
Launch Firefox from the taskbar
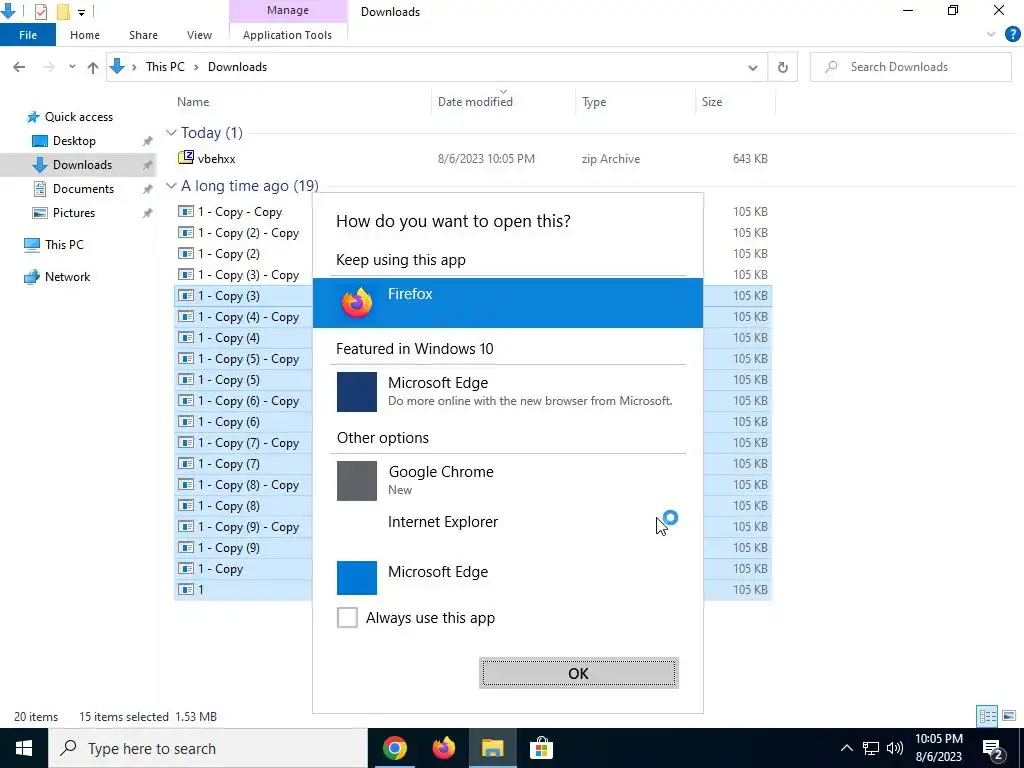click(x=443, y=748)
